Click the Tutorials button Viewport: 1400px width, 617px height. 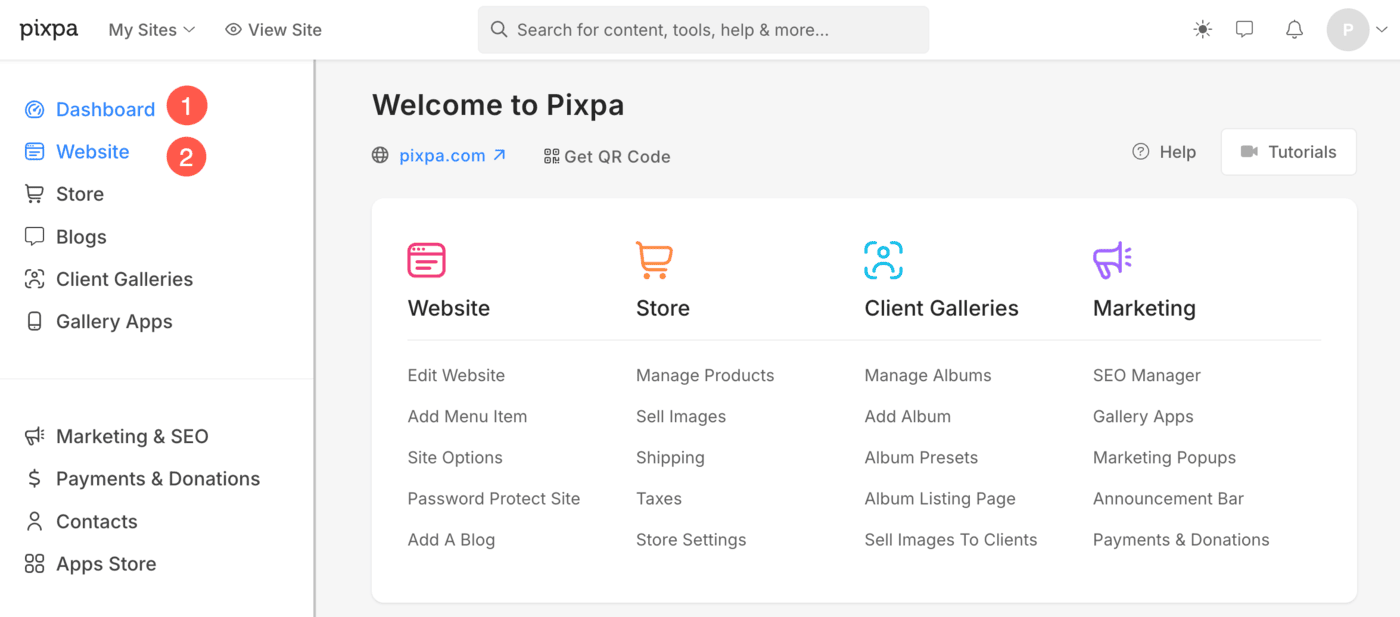click(1288, 152)
